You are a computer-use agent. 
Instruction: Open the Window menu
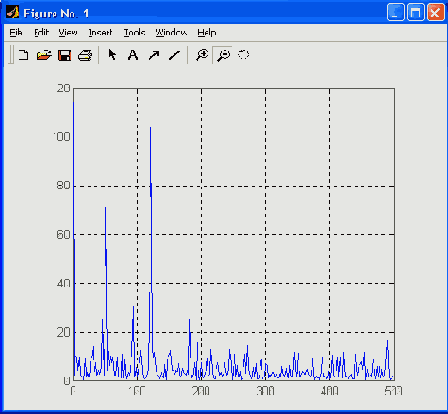tap(171, 32)
